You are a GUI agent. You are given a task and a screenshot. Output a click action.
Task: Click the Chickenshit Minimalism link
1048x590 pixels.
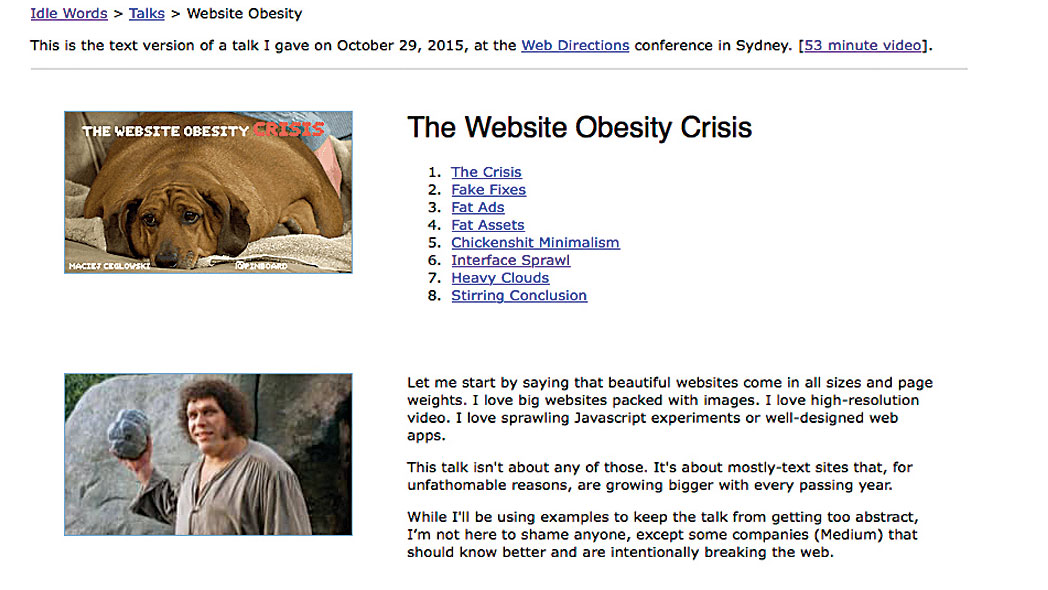coord(535,243)
